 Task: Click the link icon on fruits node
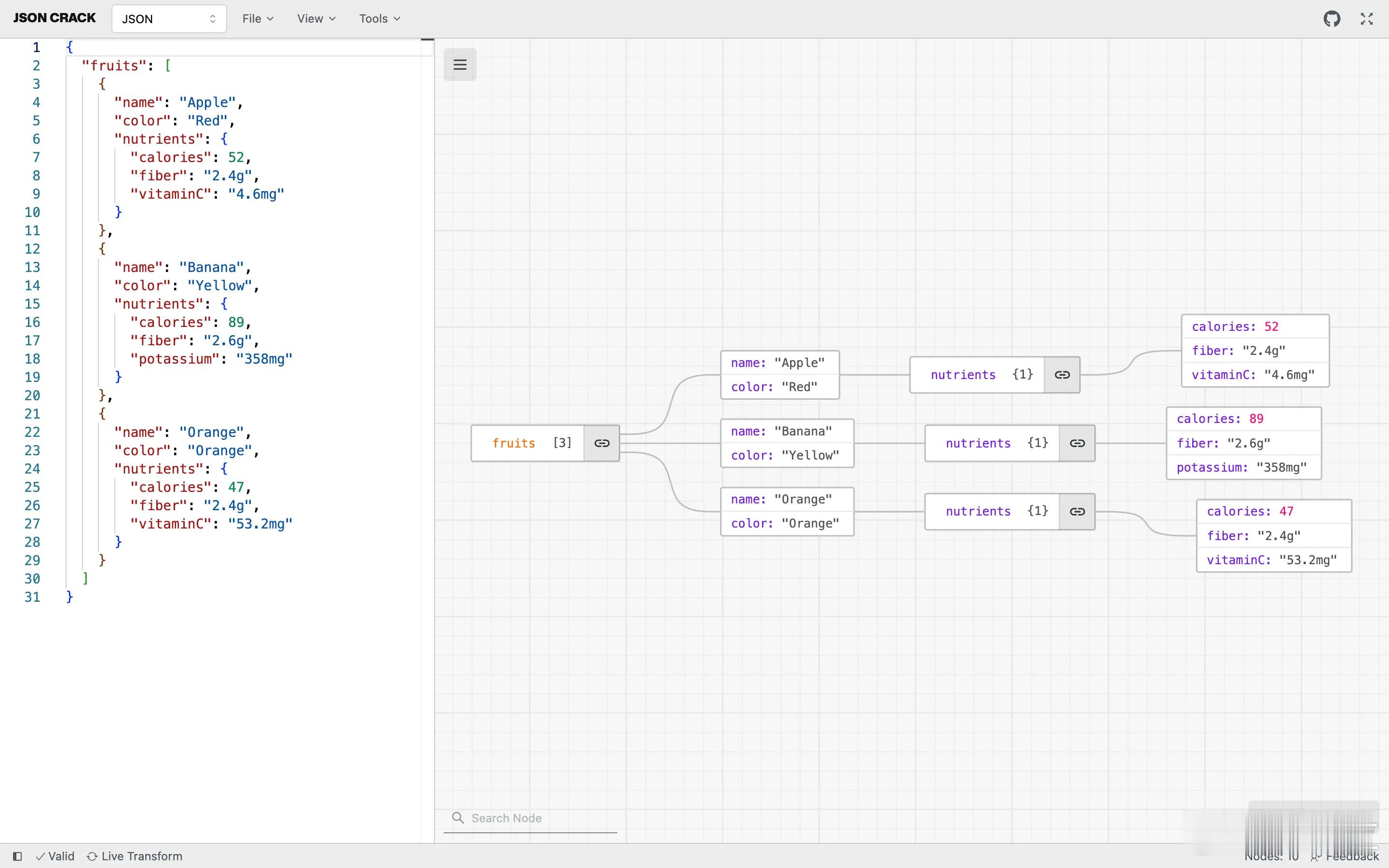(x=601, y=443)
